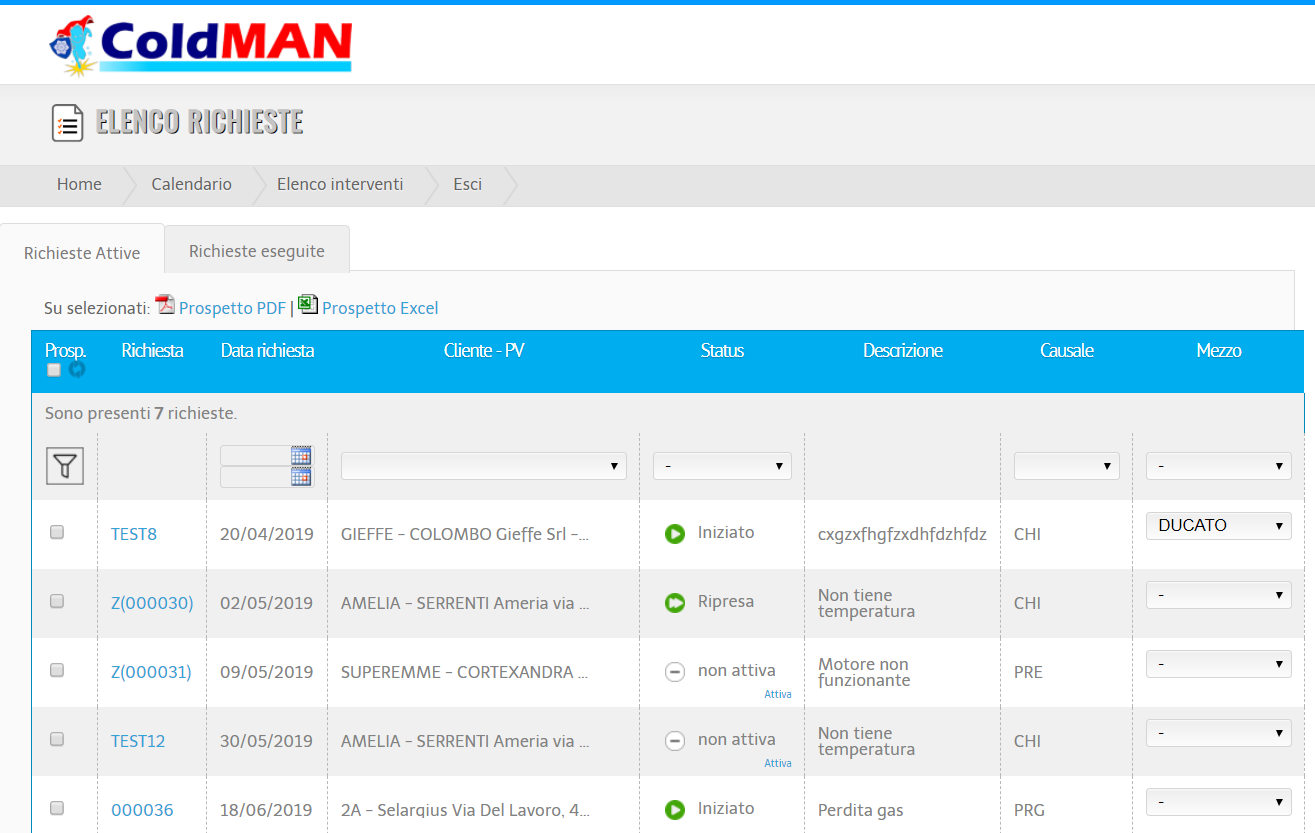
Task: Click the Prospetto Excel link
Action: pyautogui.click(x=380, y=308)
